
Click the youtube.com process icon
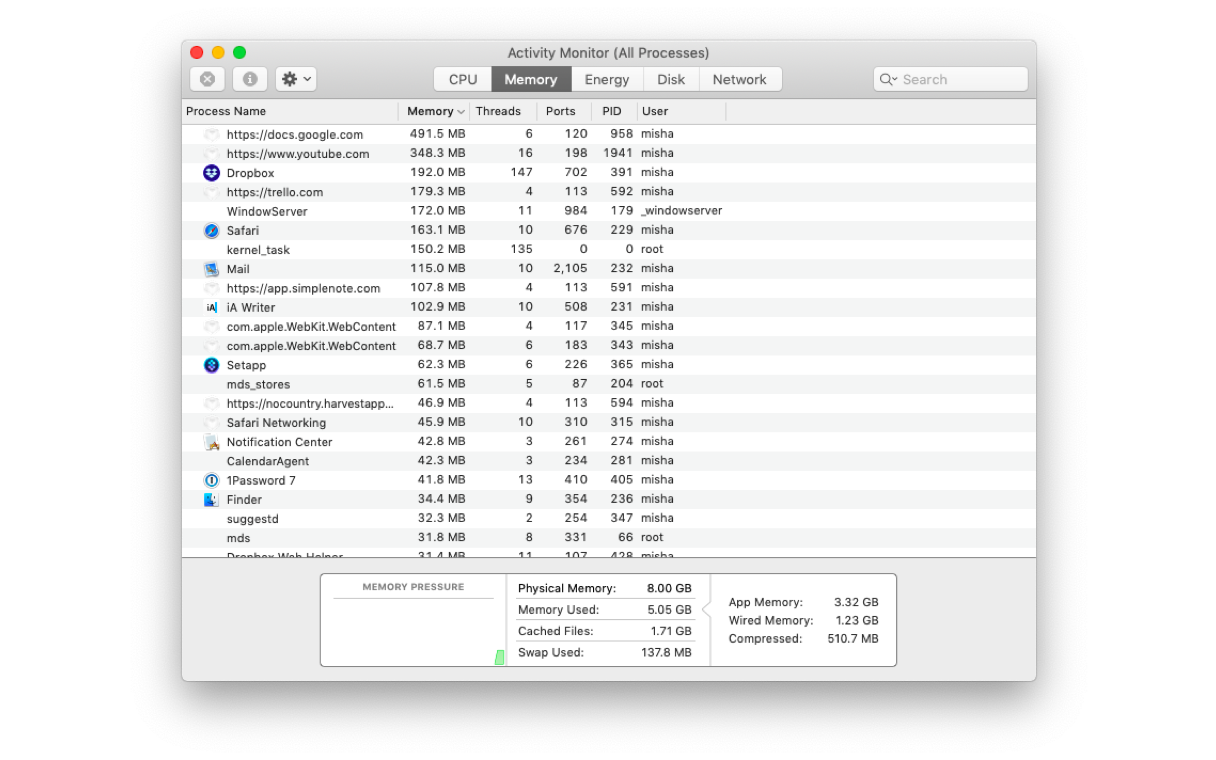(x=211, y=154)
